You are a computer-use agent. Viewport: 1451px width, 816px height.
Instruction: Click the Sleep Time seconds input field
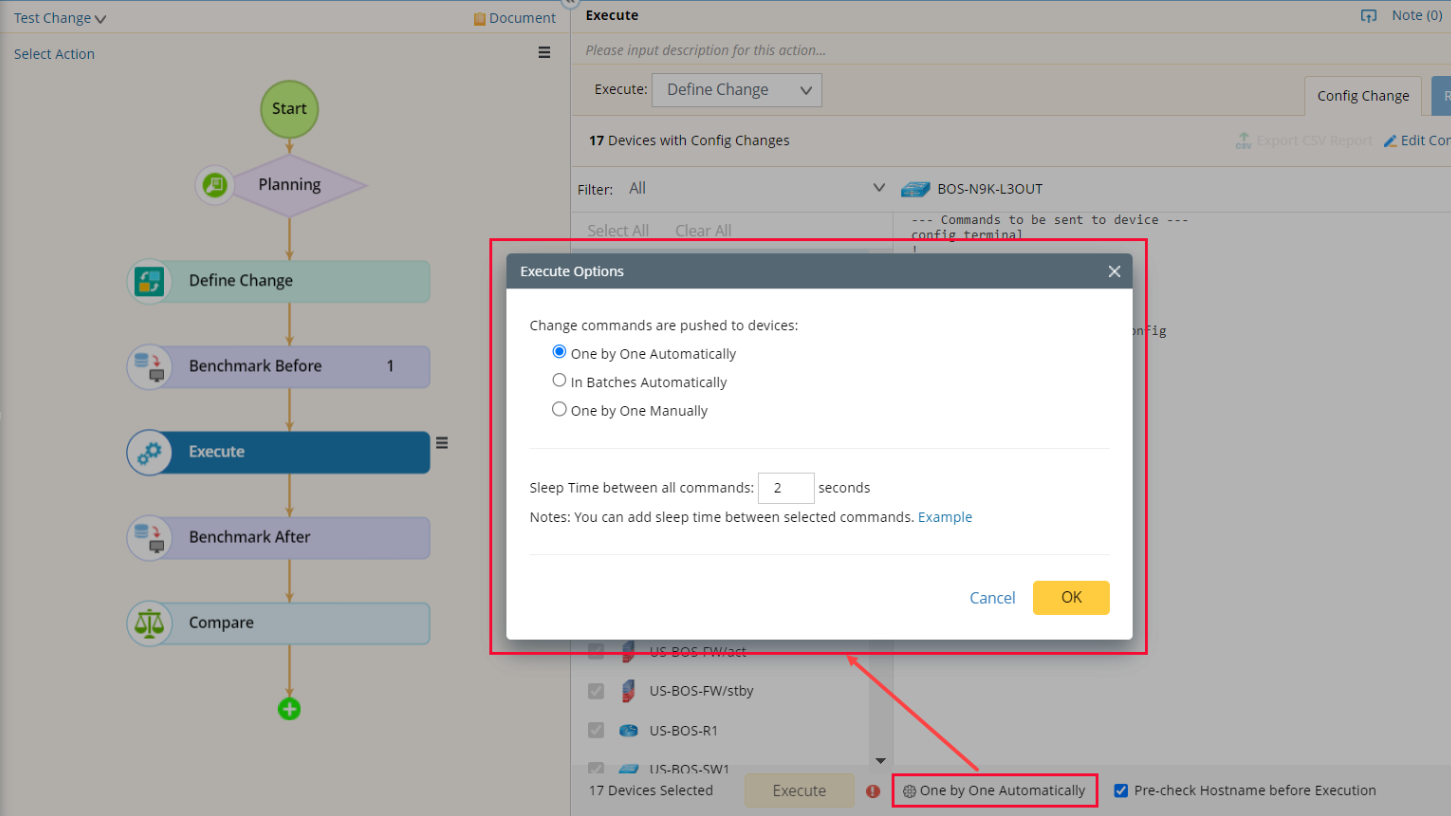[786, 488]
